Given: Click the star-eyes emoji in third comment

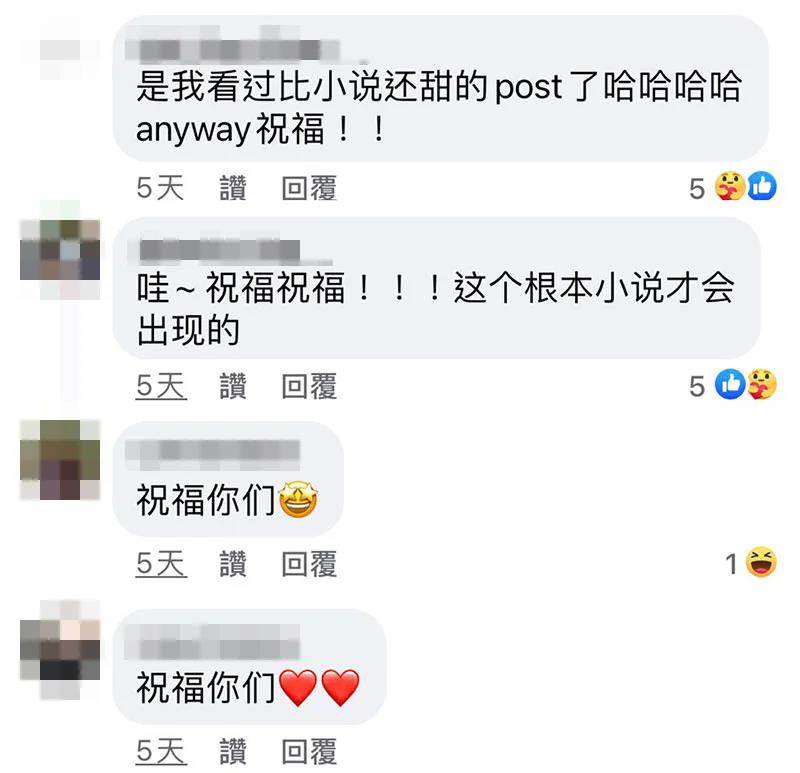Looking at the screenshot, I should click(x=298, y=500).
